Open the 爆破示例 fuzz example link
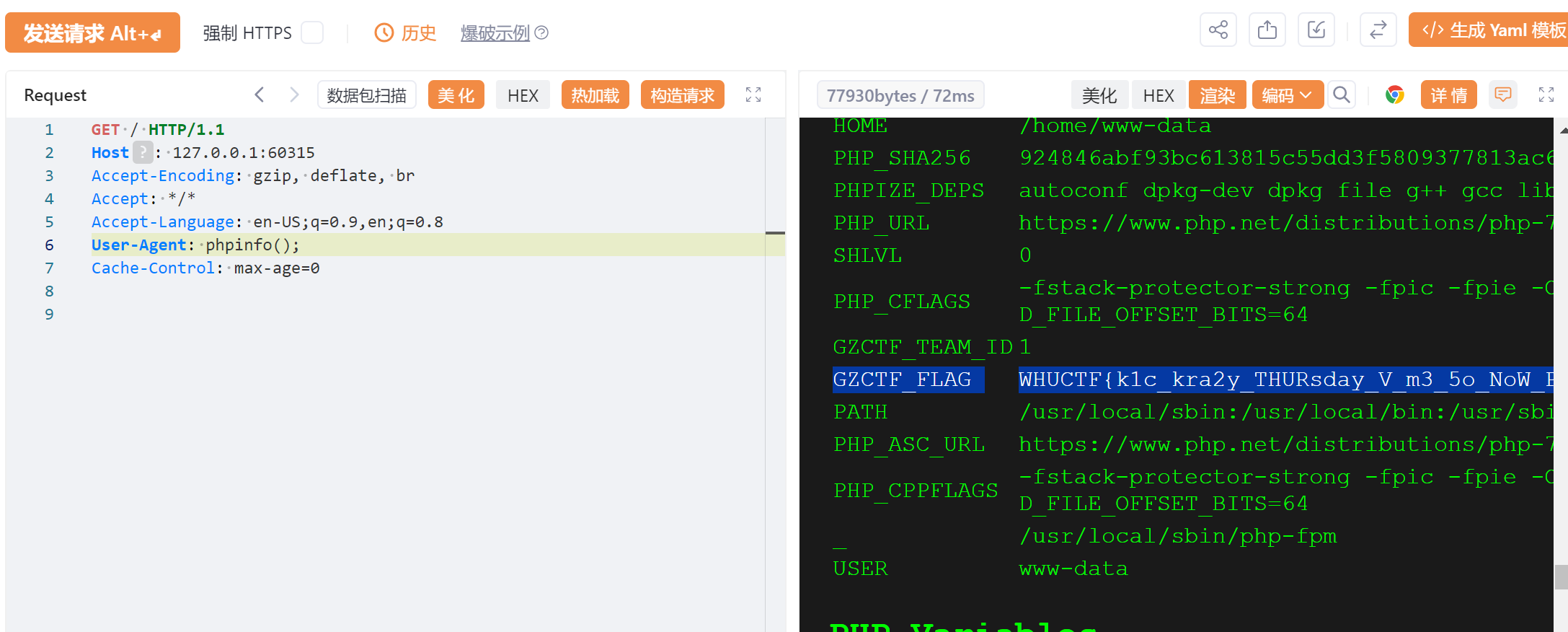The height and width of the screenshot is (632, 1568). (495, 33)
